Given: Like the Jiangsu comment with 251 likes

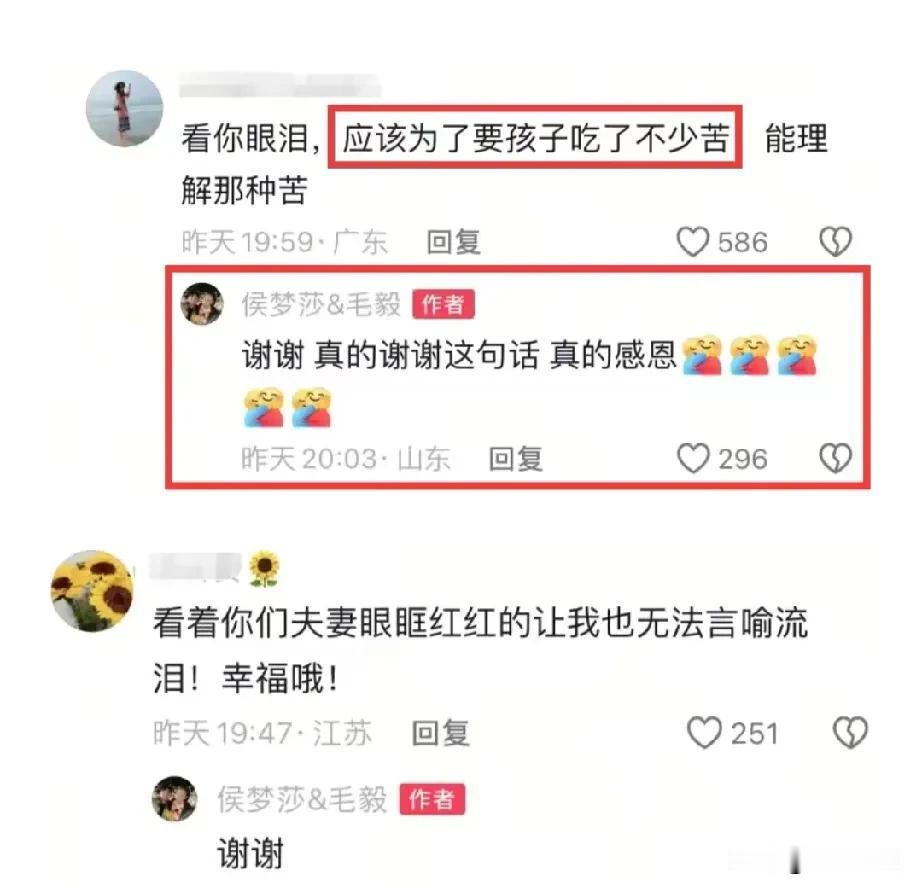Looking at the screenshot, I should click(704, 733).
